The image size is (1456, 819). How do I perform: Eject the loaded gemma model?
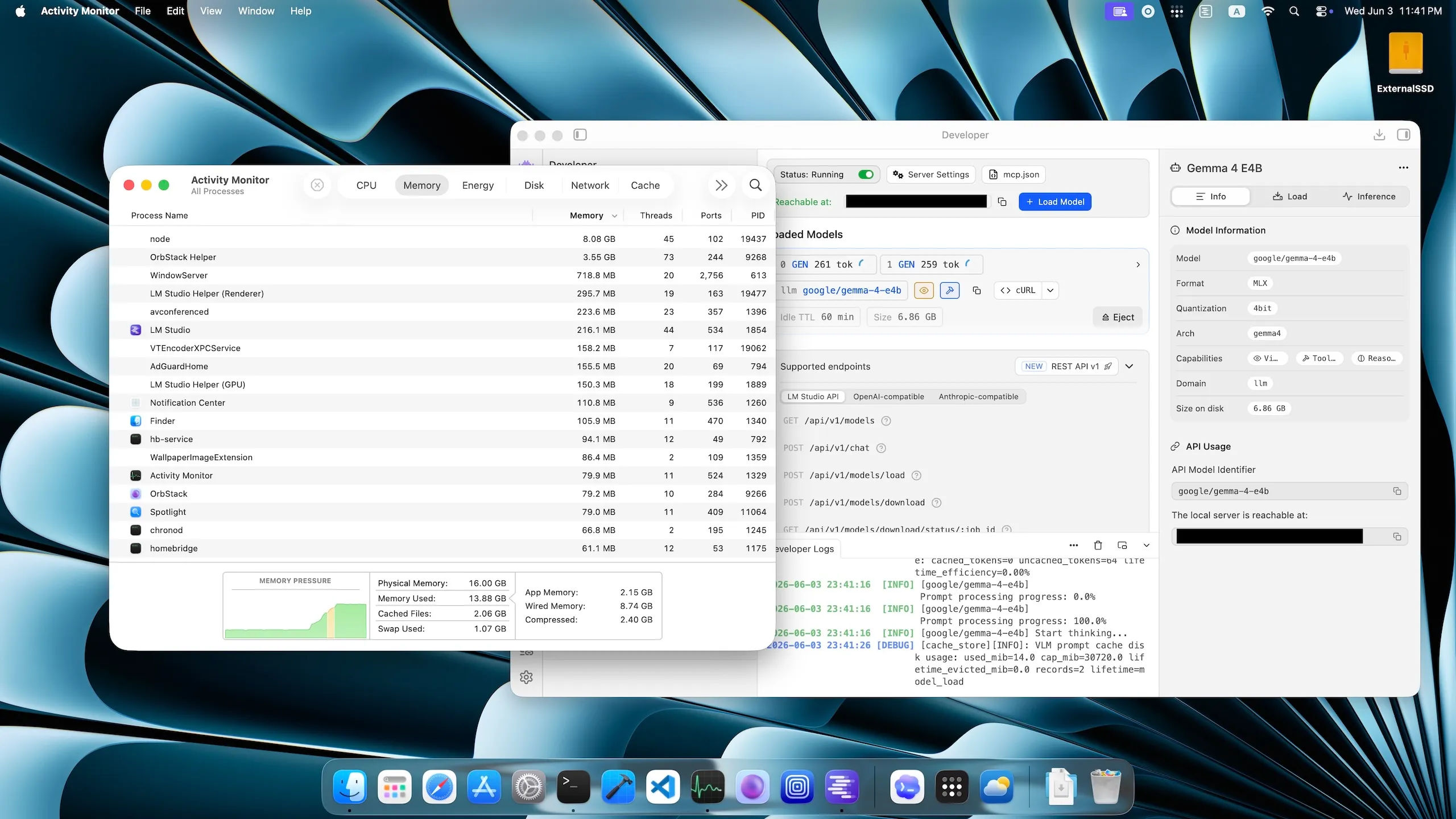pyautogui.click(x=1118, y=317)
